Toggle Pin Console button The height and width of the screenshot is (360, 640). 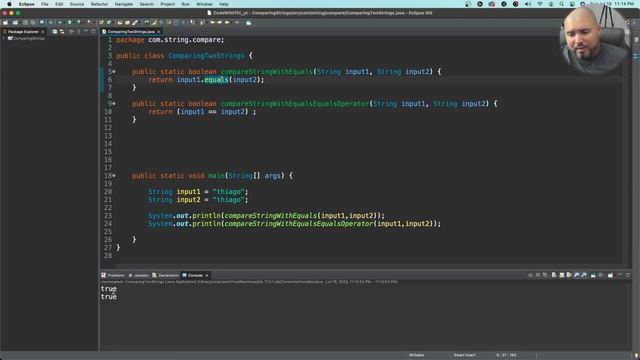pos(593,275)
